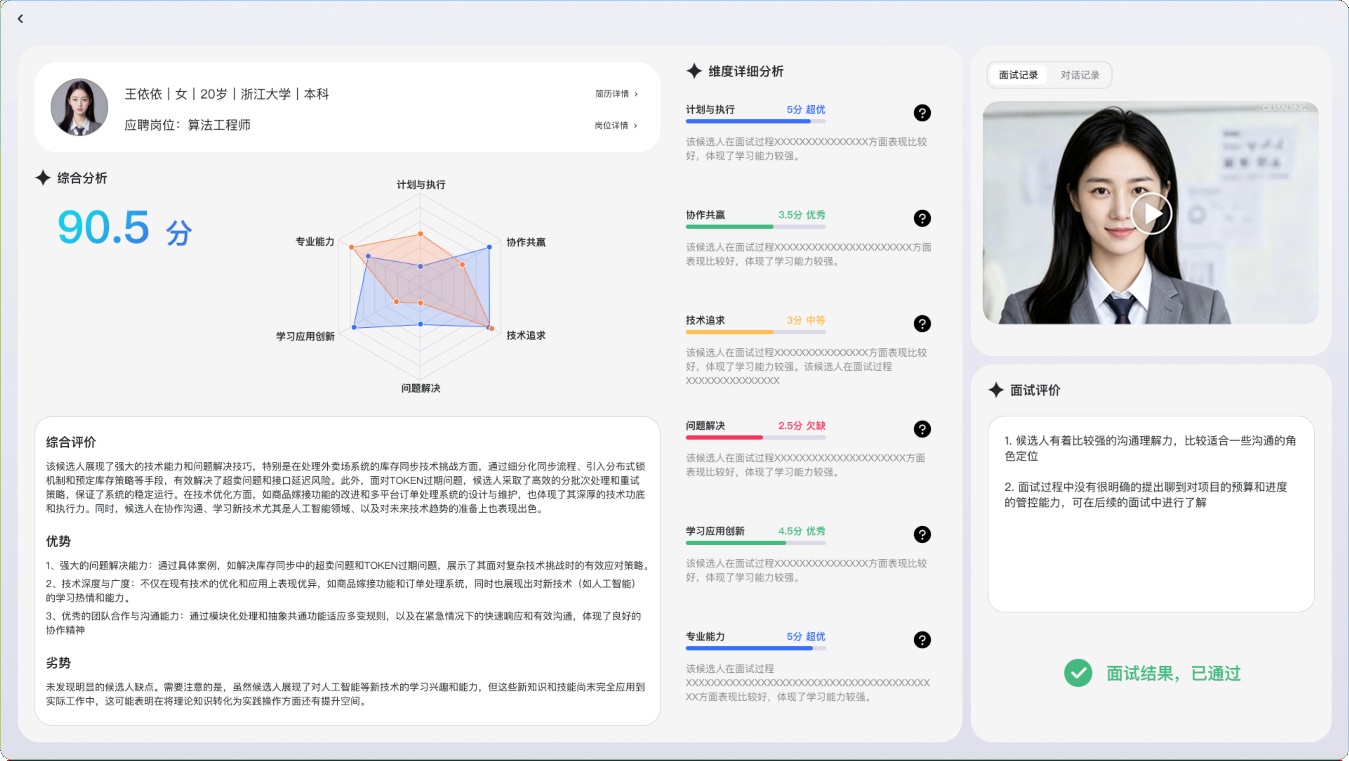Click the 面试结果，已通过 status text
The height and width of the screenshot is (761, 1349).
point(1173,673)
